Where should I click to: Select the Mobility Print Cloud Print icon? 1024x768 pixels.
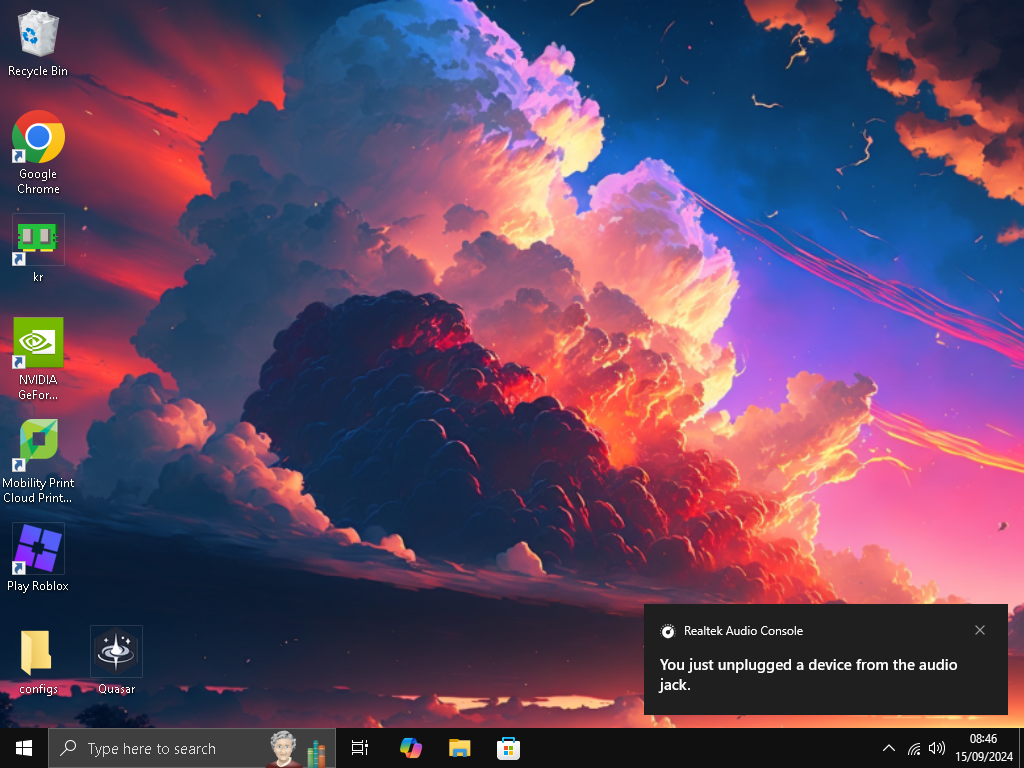pyautogui.click(x=38, y=461)
